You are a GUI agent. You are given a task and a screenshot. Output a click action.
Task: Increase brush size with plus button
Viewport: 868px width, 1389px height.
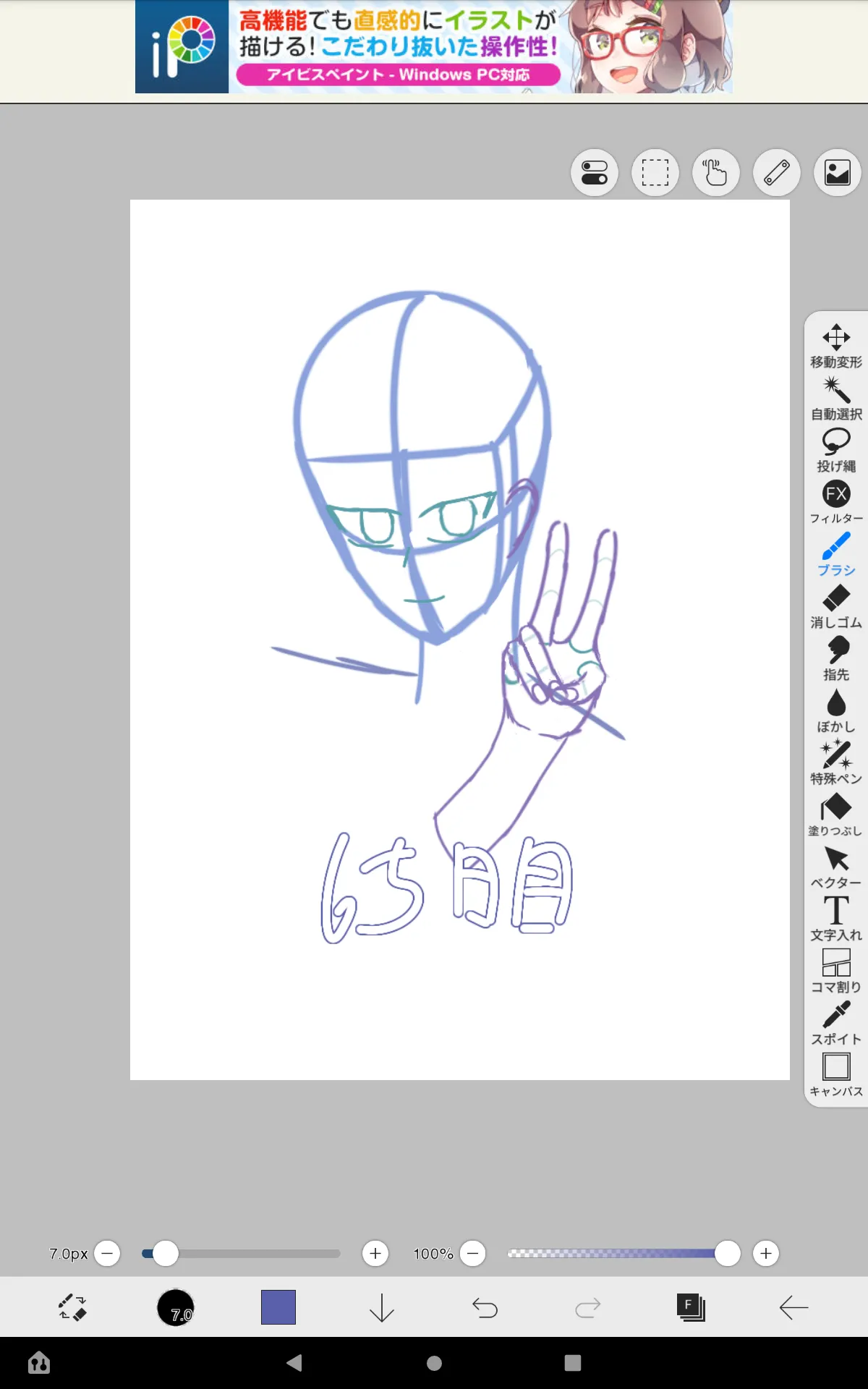coord(375,1253)
